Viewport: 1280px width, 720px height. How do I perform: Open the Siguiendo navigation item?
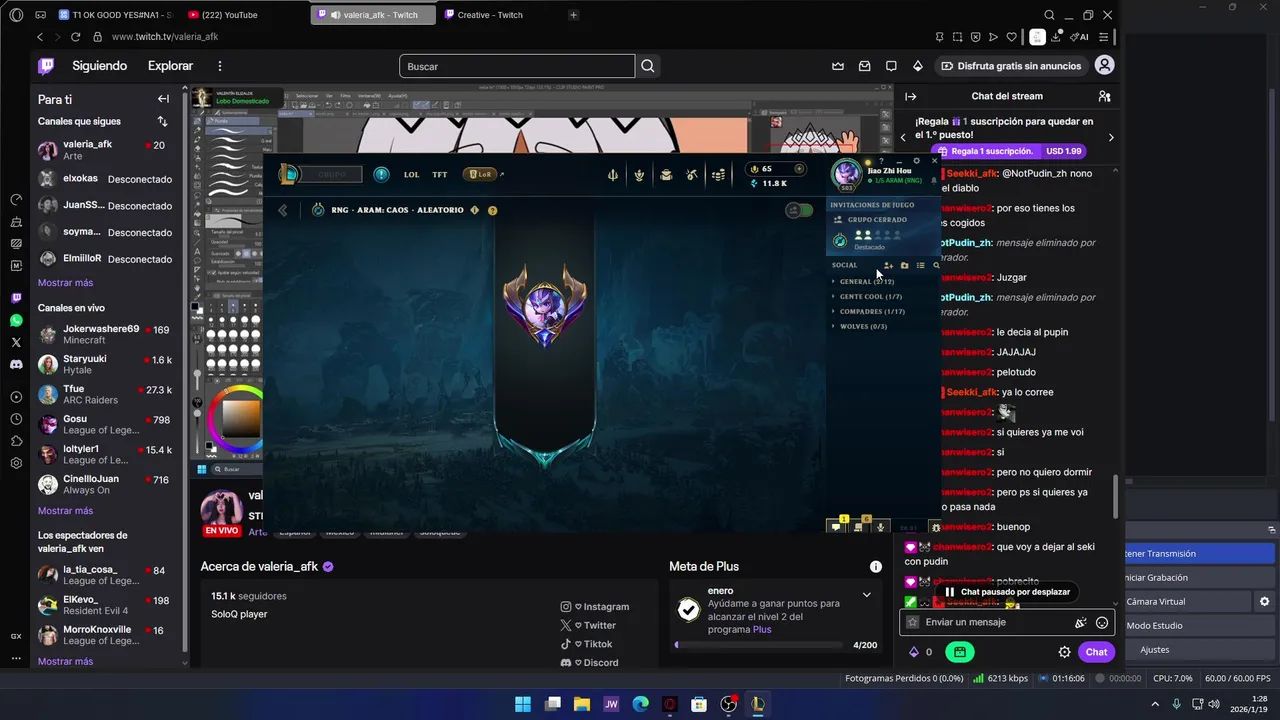coord(99,66)
